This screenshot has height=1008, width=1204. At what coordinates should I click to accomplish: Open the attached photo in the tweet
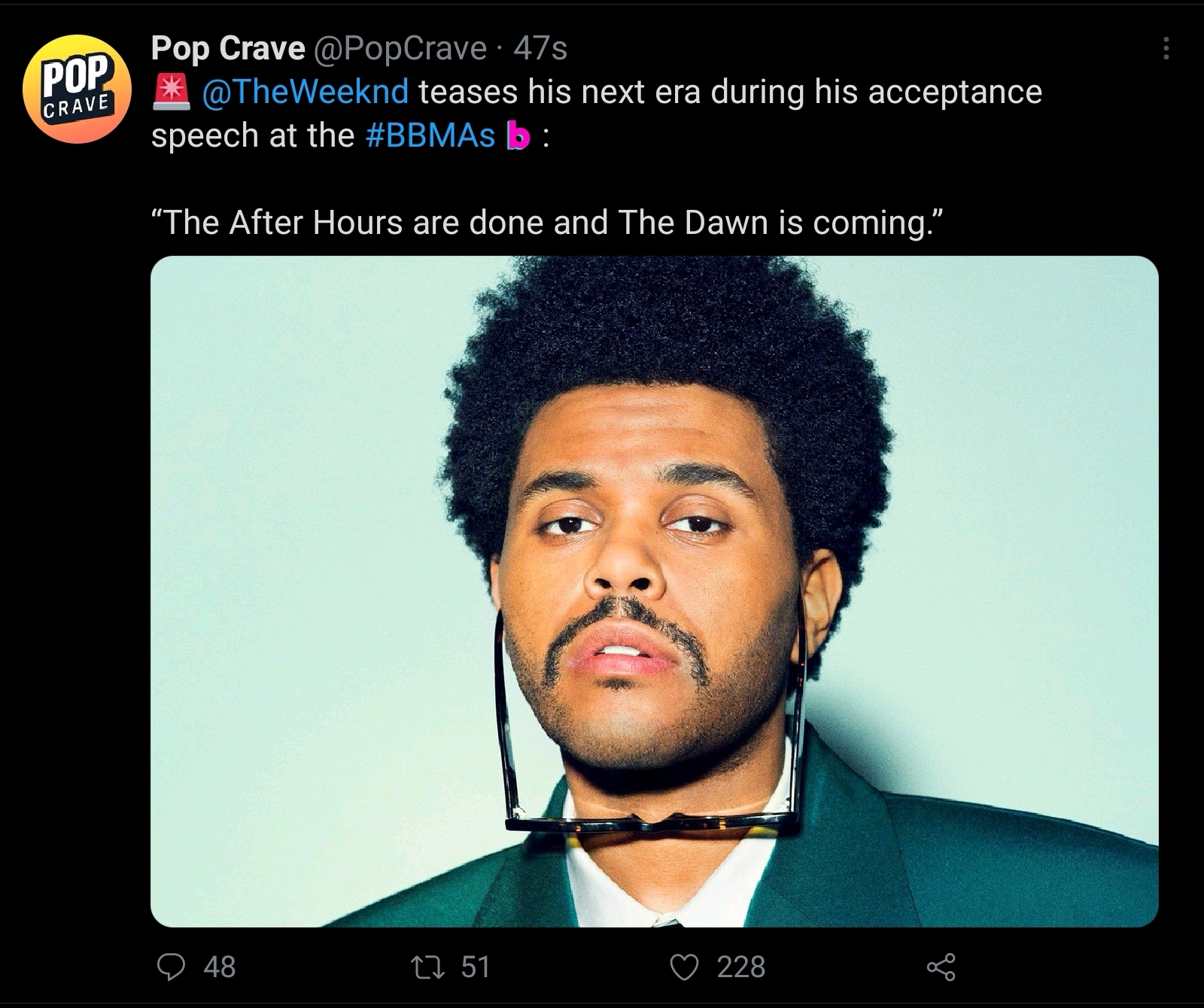[x=654, y=591]
